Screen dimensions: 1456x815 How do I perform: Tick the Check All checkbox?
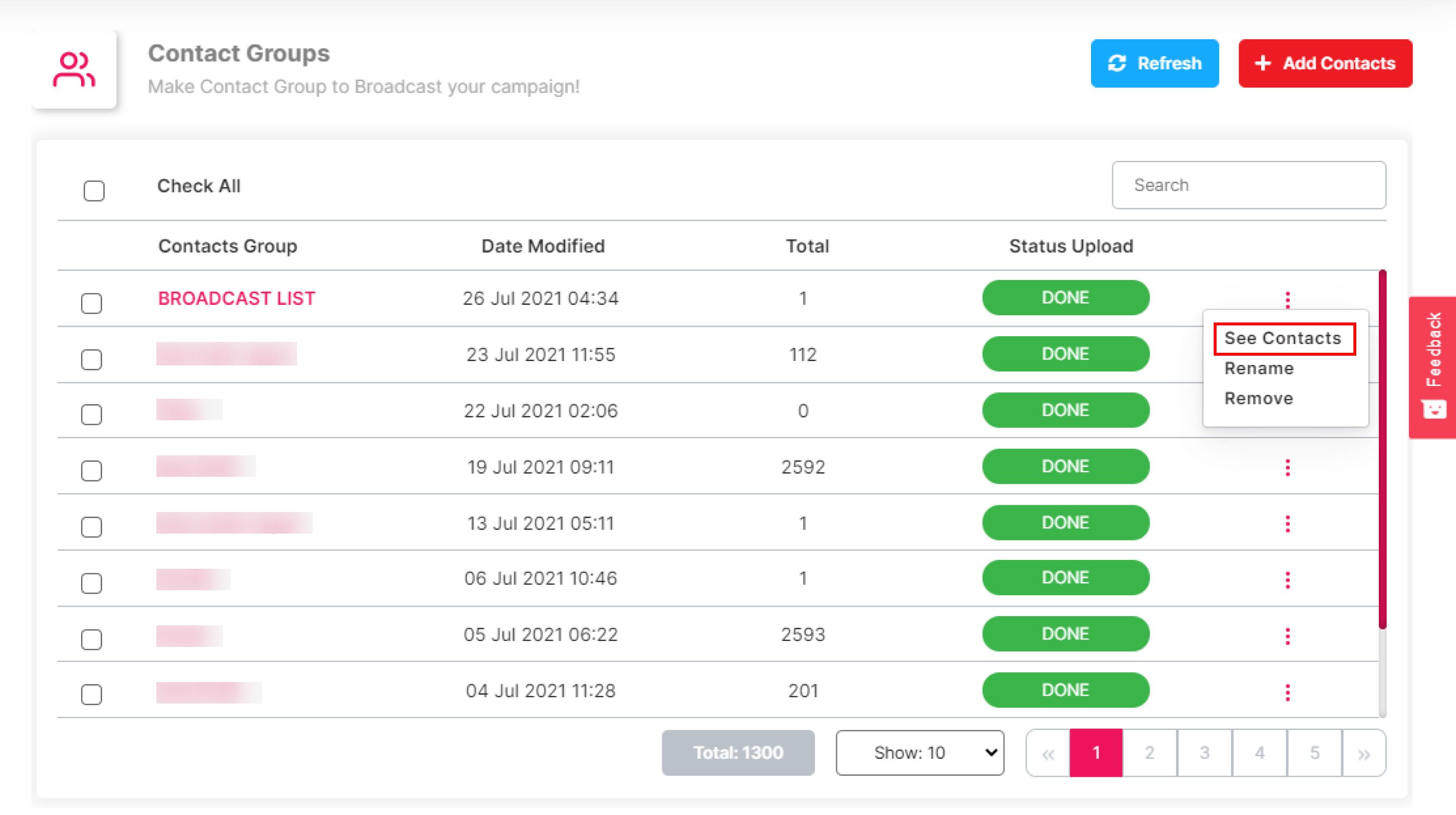[94, 191]
